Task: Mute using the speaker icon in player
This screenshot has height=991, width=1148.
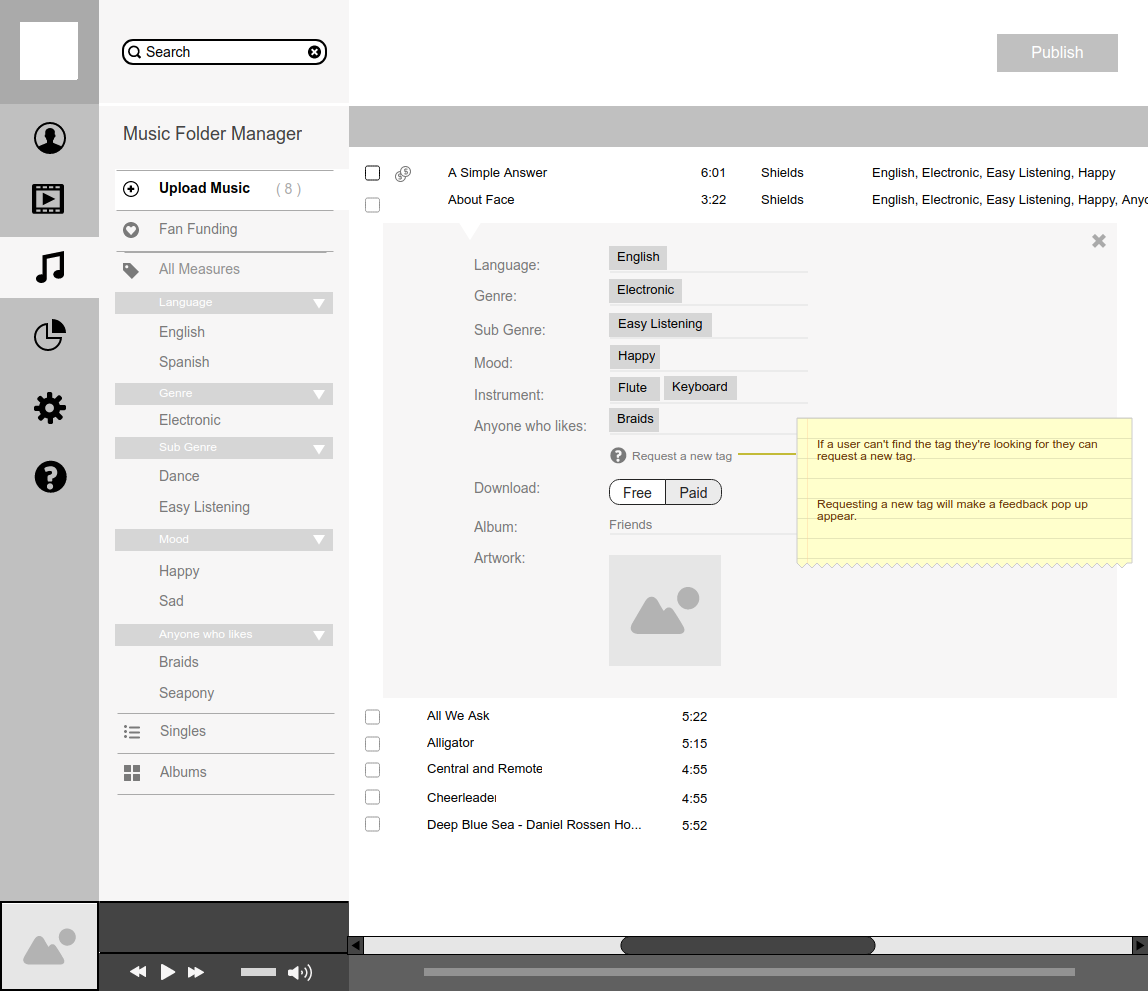Action: 299,972
